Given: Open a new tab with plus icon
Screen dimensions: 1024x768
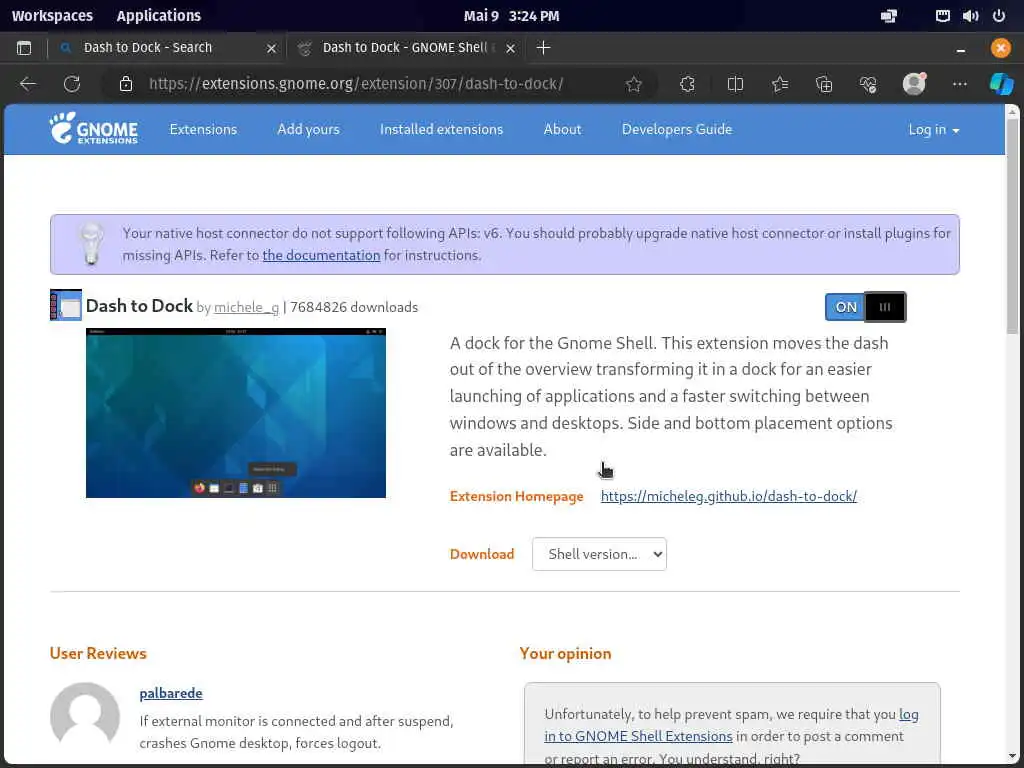Looking at the screenshot, I should 543,48.
